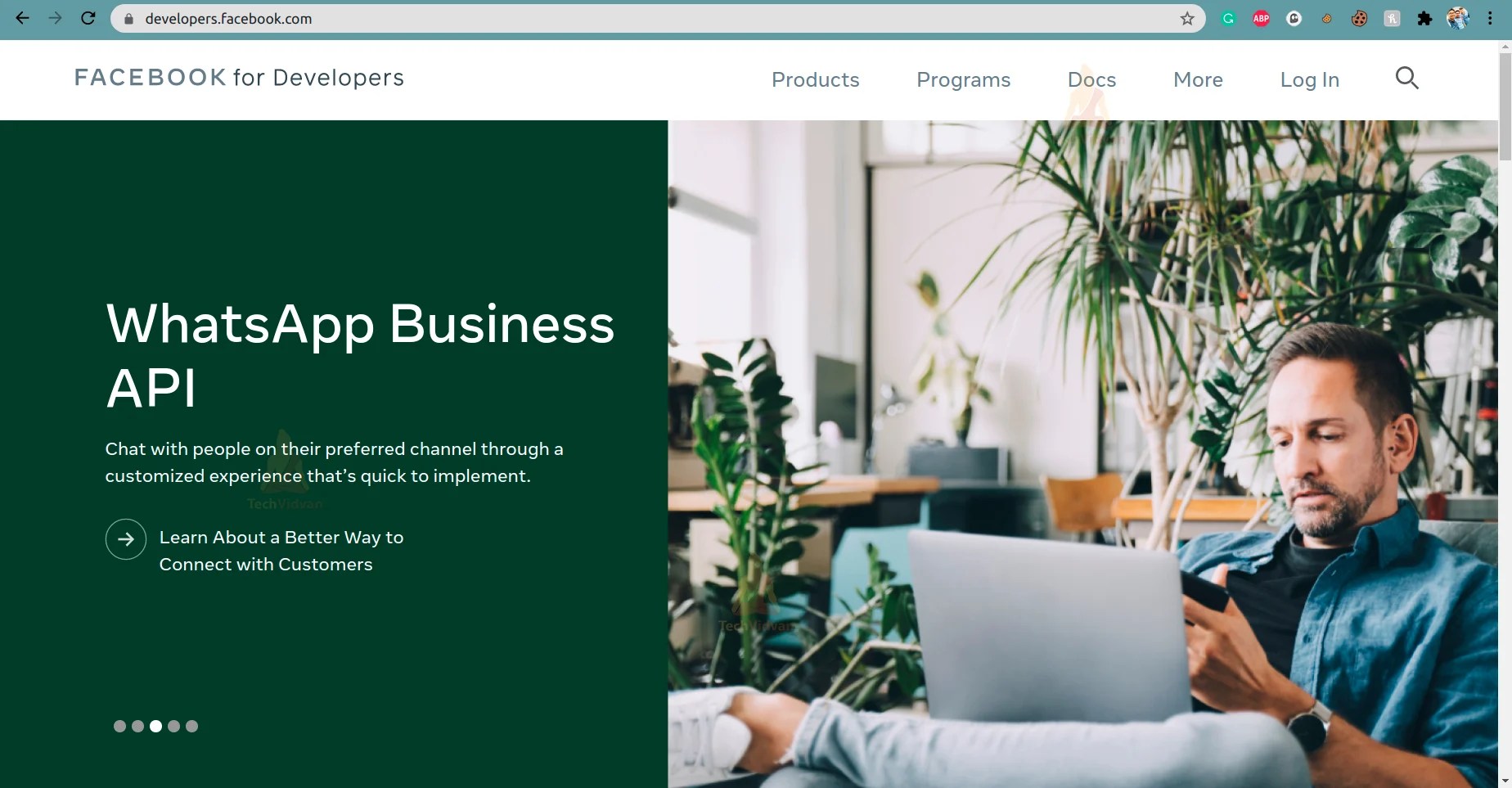1512x788 pixels.
Task: Reload the page with the refresh icon
Action: click(x=88, y=18)
